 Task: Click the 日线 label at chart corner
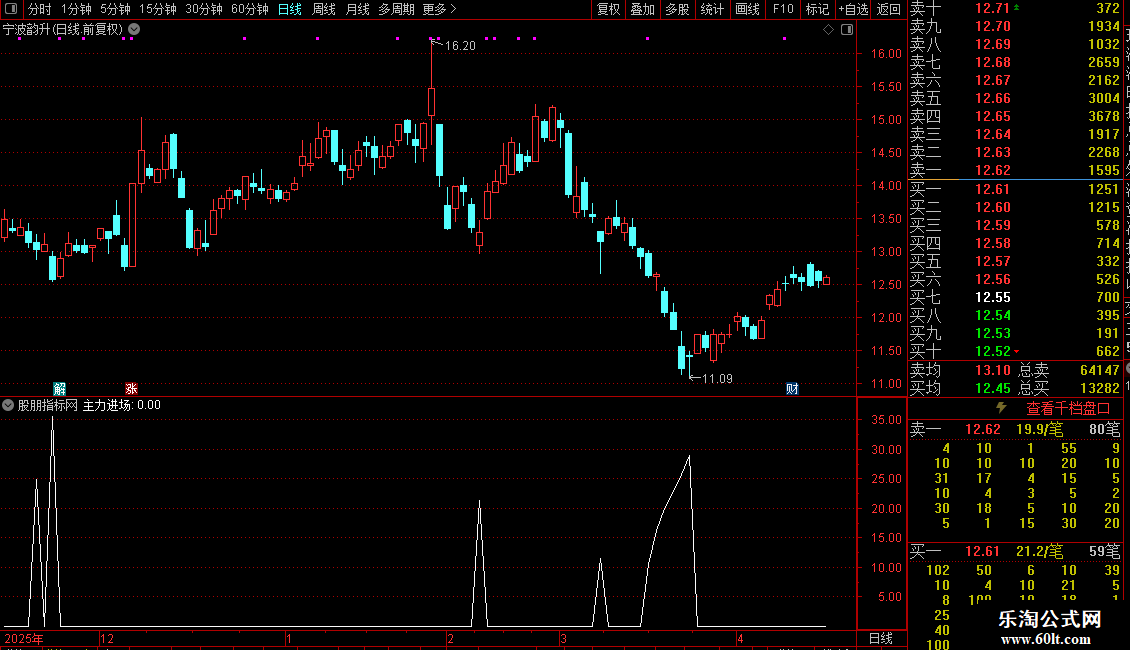[881, 638]
